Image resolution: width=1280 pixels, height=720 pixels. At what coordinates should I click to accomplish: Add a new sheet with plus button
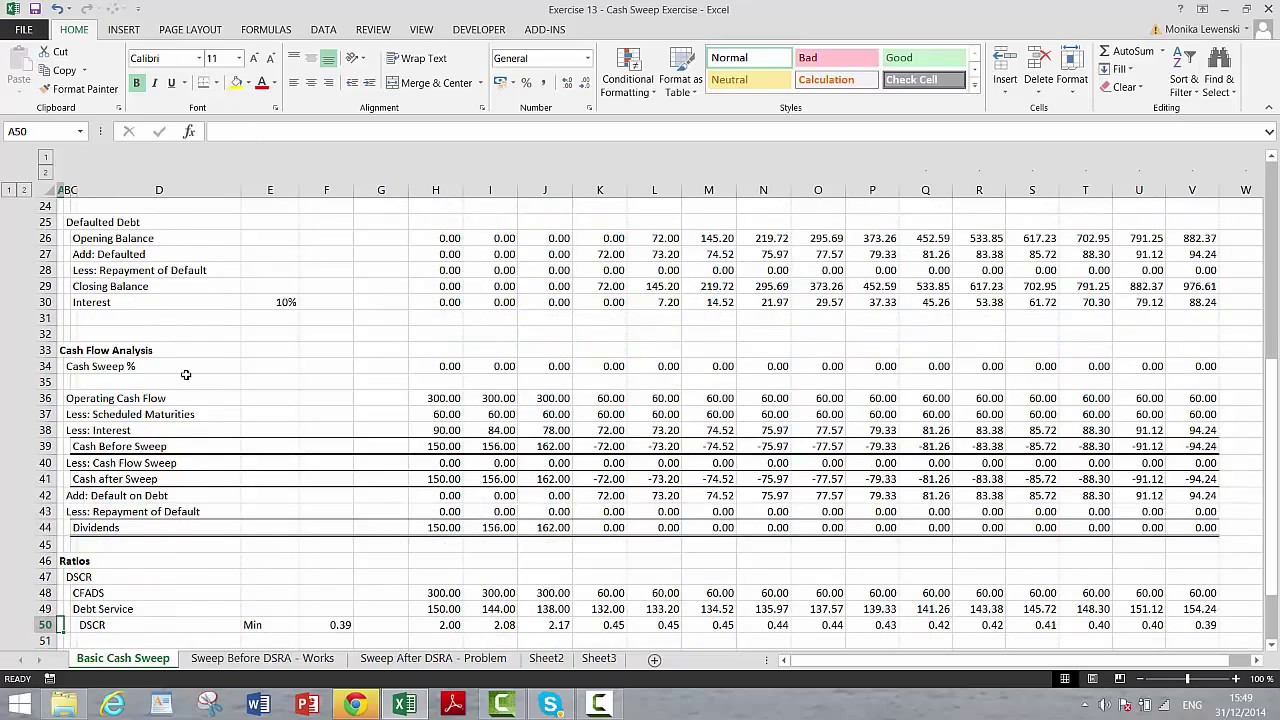click(x=654, y=660)
